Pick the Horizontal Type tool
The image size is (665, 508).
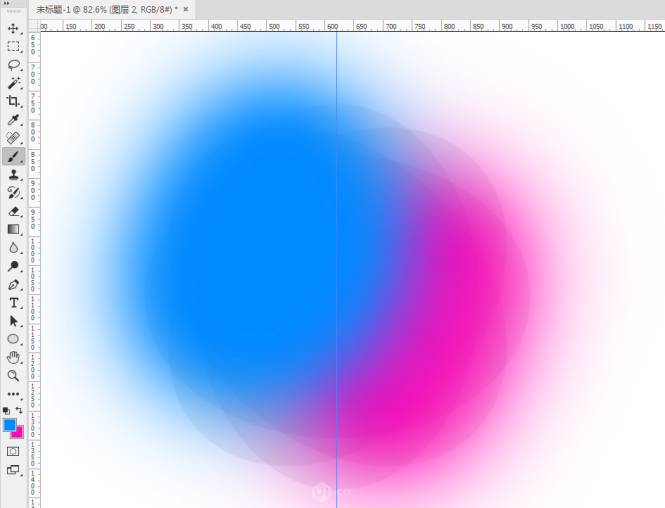[x=14, y=302]
